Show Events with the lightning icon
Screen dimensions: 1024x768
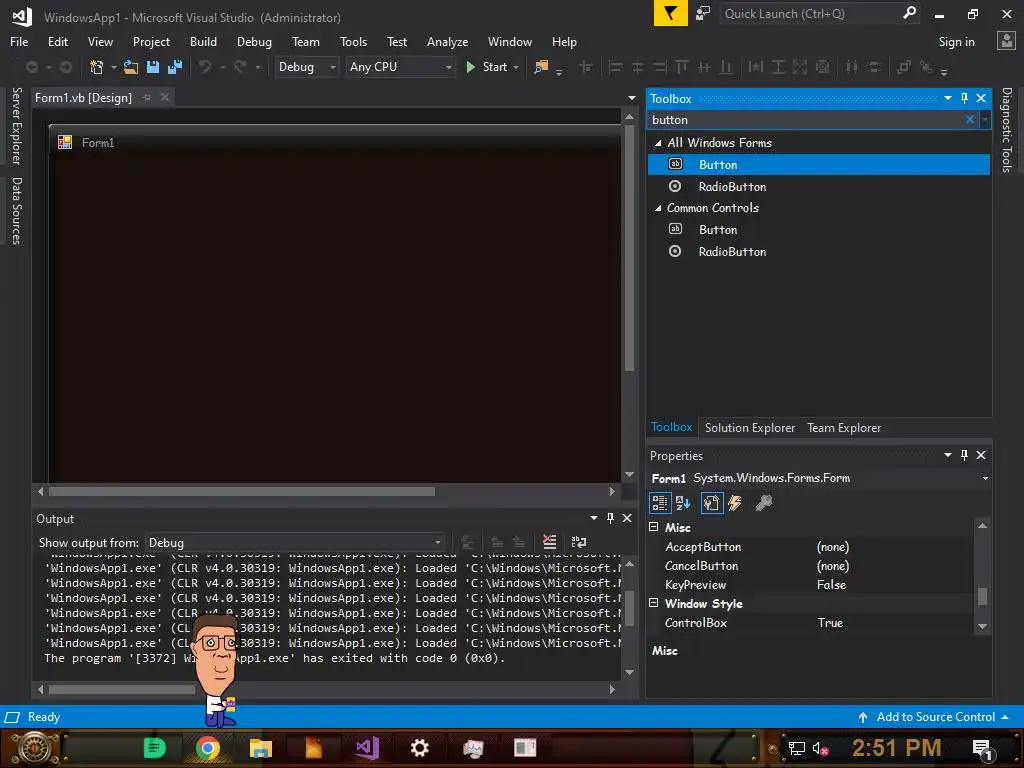(735, 503)
